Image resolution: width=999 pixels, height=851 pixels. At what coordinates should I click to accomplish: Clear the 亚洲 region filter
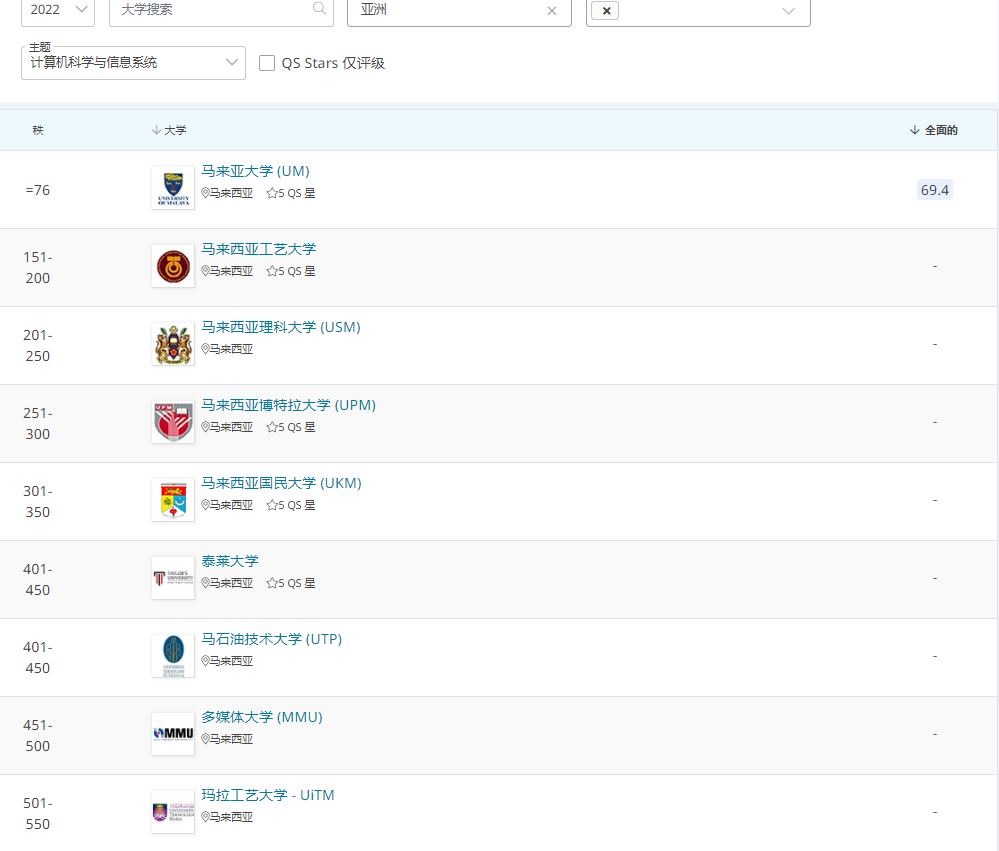coord(552,11)
